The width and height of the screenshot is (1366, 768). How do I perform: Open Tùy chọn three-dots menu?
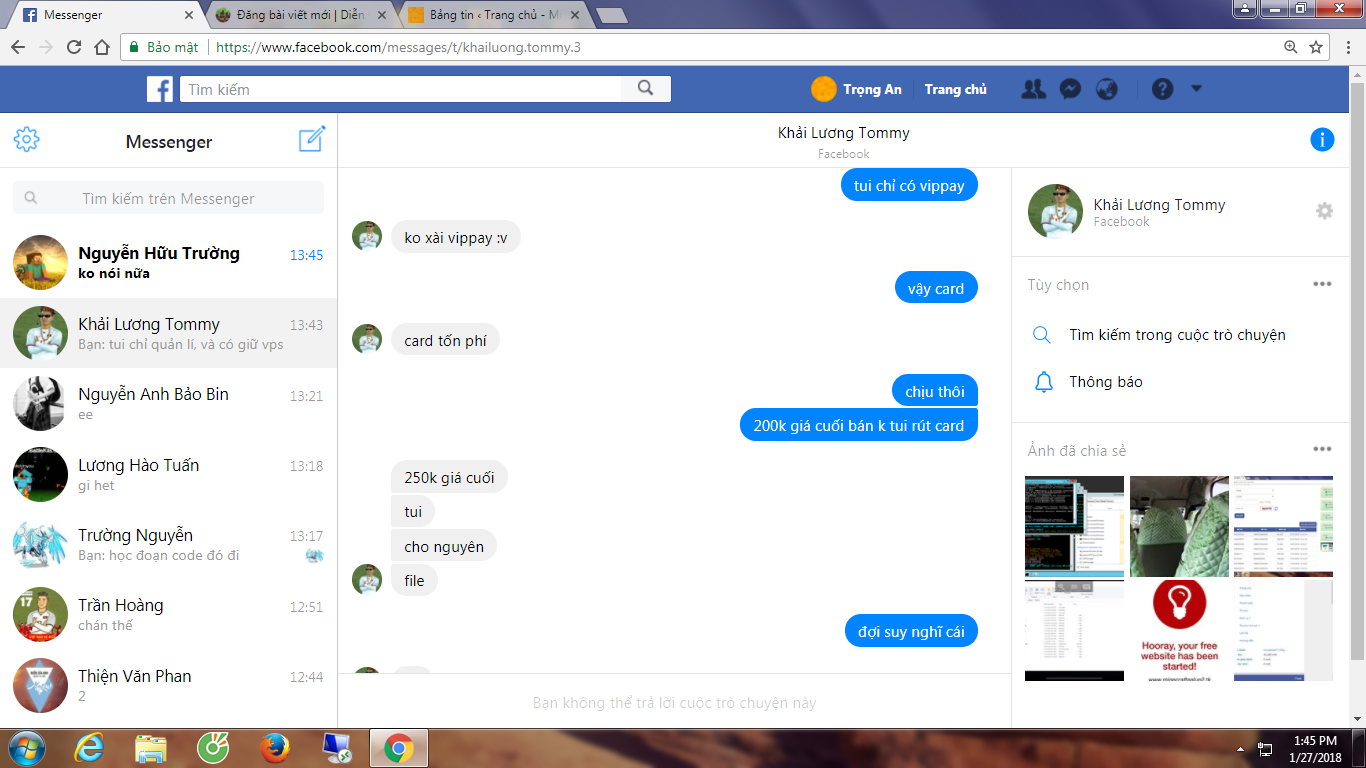(1322, 284)
